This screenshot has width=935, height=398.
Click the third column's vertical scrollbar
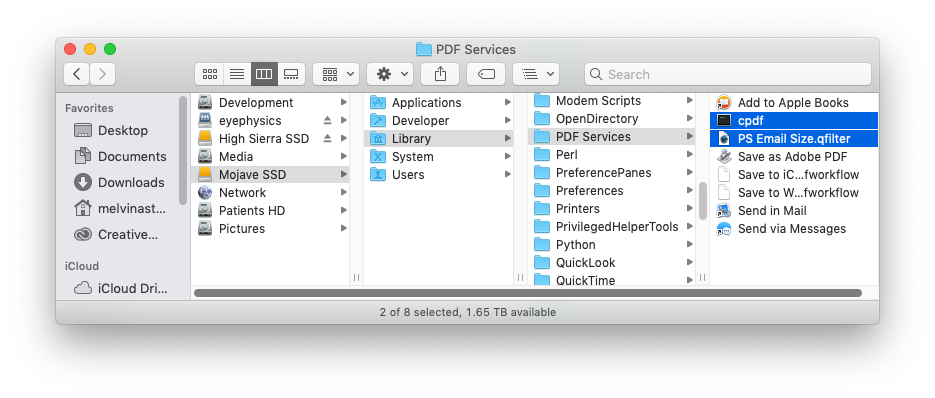pyautogui.click(x=703, y=201)
